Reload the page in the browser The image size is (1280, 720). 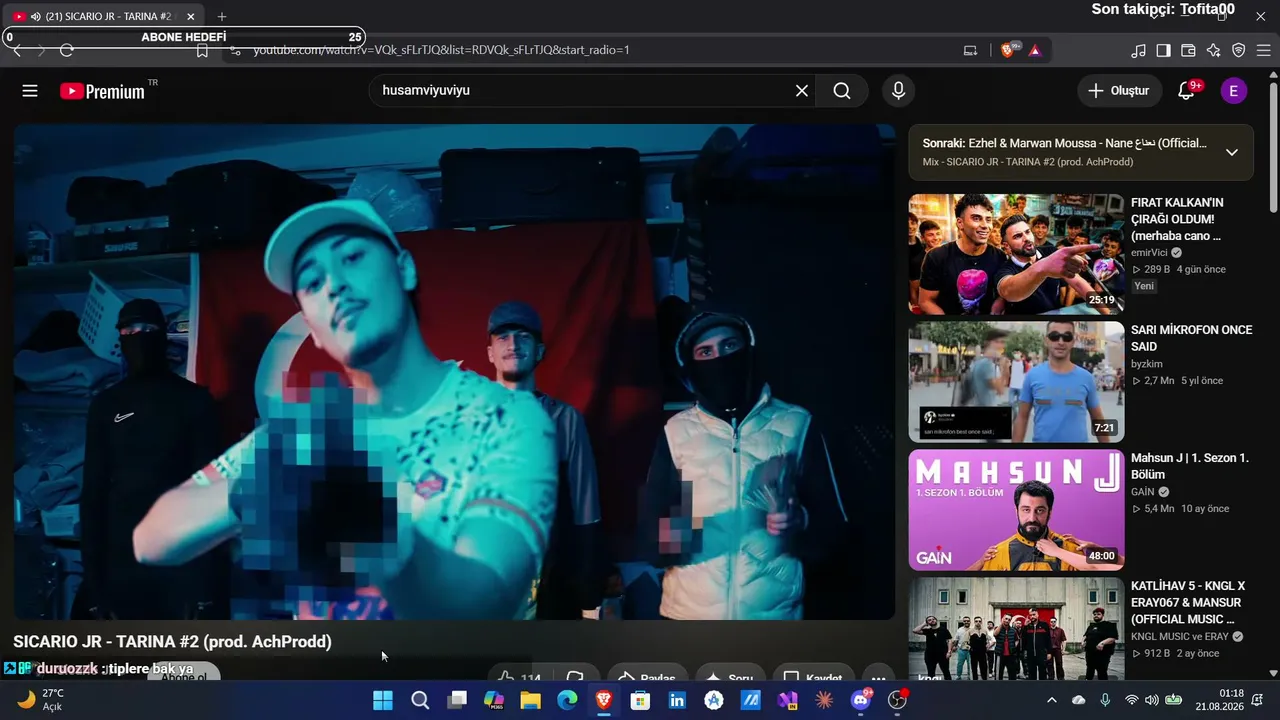pyautogui.click(x=67, y=50)
